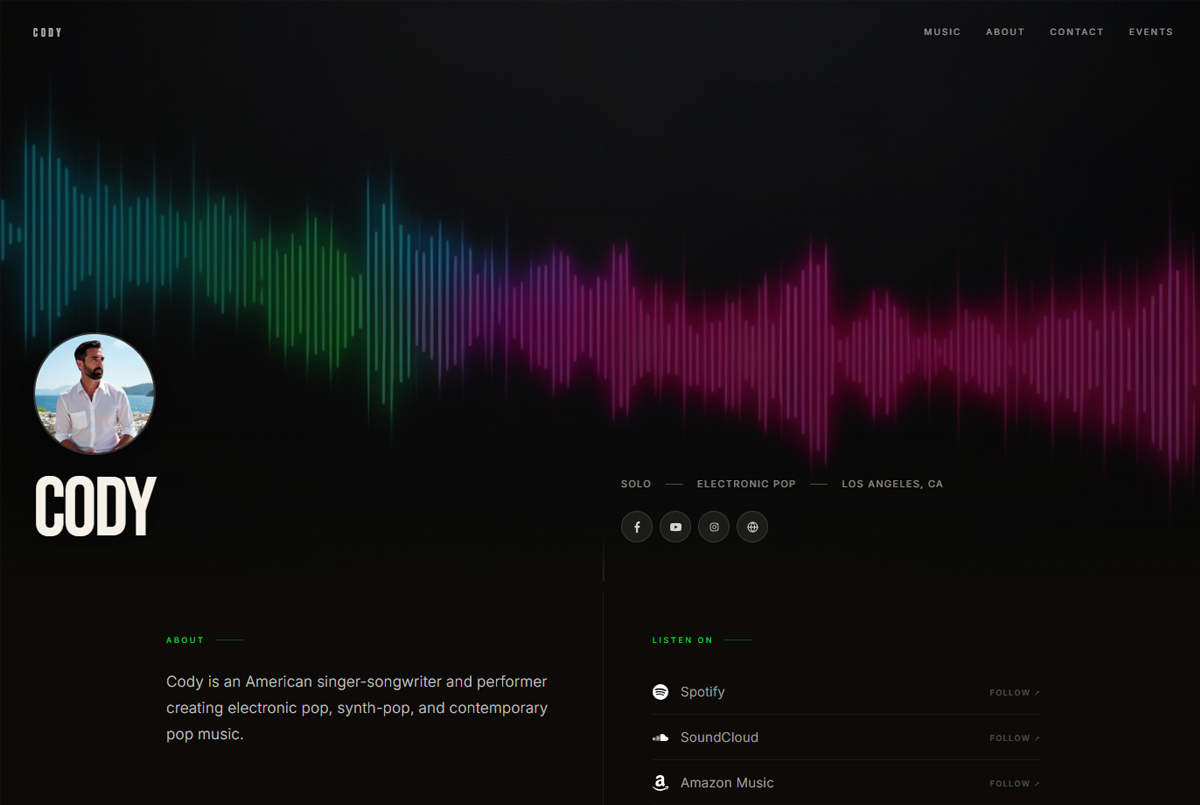The height and width of the screenshot is (805, 1200).
Task: Click the Spotify logo icon
Action: 660,692
